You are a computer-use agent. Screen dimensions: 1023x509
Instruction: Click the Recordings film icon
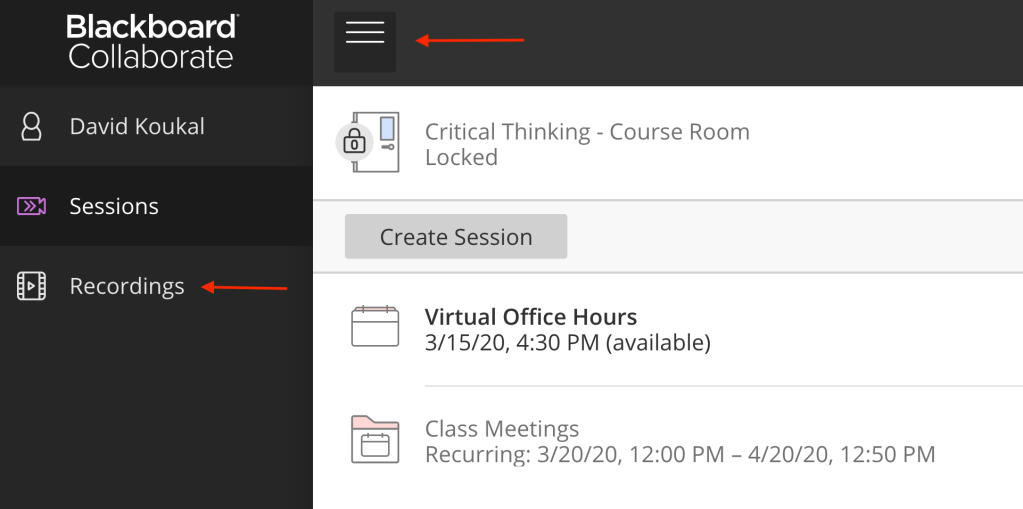tap(32, 287)
